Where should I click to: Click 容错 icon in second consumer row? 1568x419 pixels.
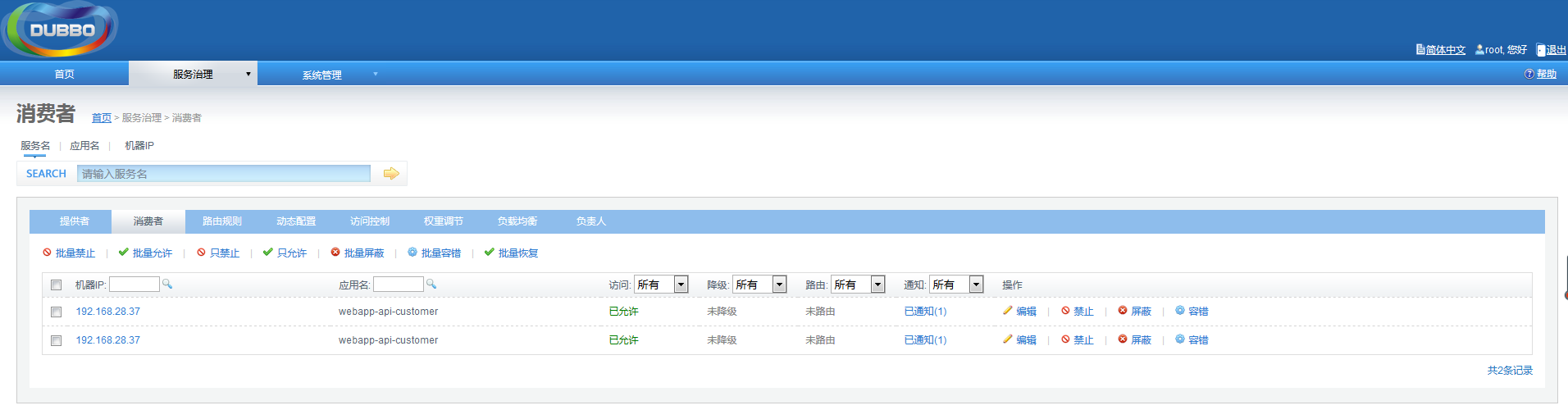pyautogui.click(x=1180, y=339)
